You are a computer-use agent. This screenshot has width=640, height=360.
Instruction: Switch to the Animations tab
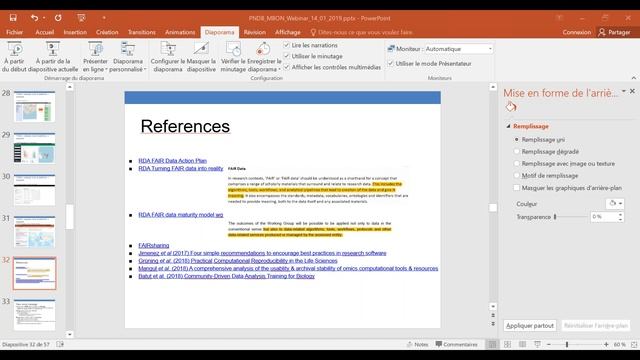point(180,32)
